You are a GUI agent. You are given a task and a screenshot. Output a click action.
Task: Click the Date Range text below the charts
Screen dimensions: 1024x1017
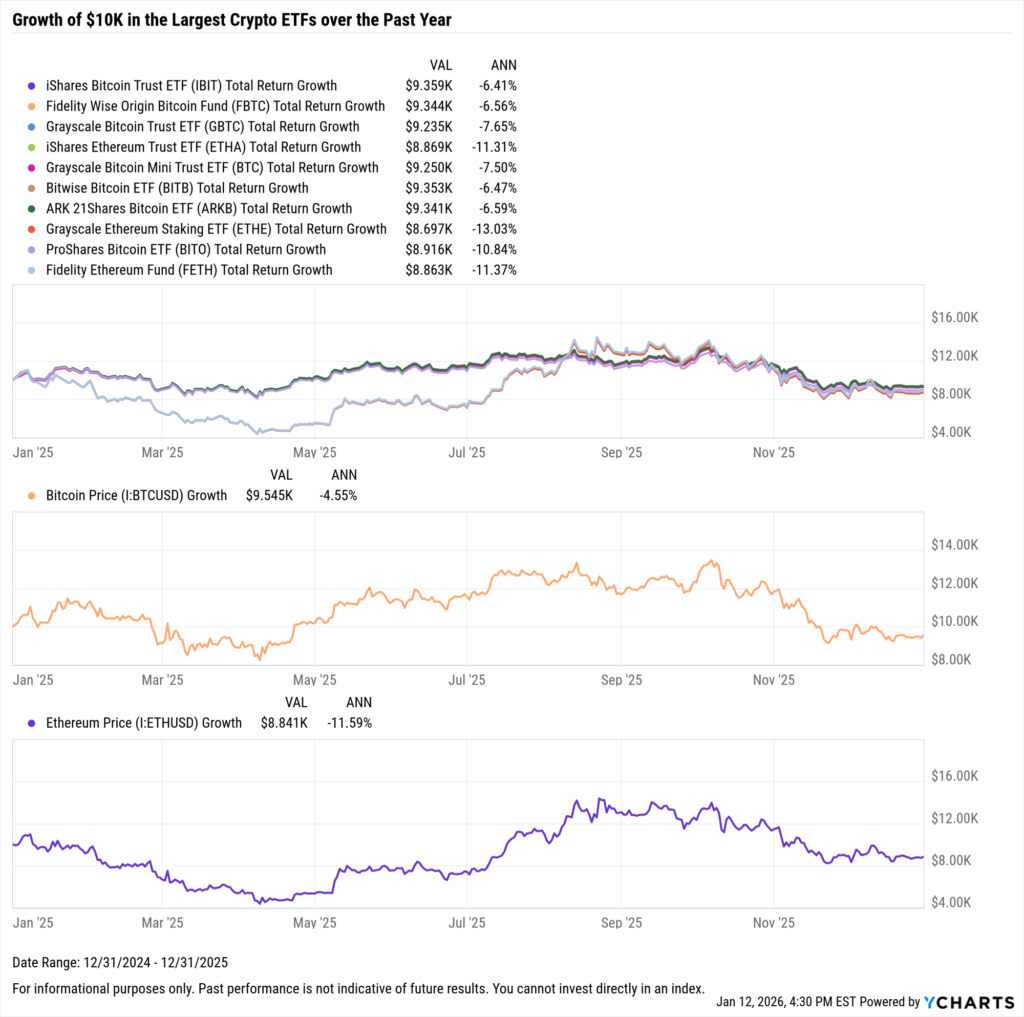120,963
